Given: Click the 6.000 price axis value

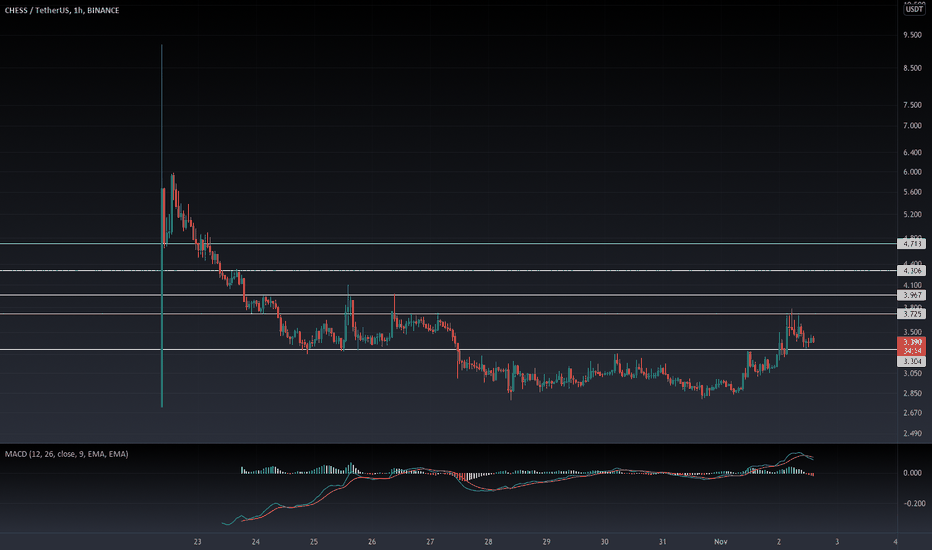Looking at the screenshot, I should pyautogui.click(x=912, y=172).
